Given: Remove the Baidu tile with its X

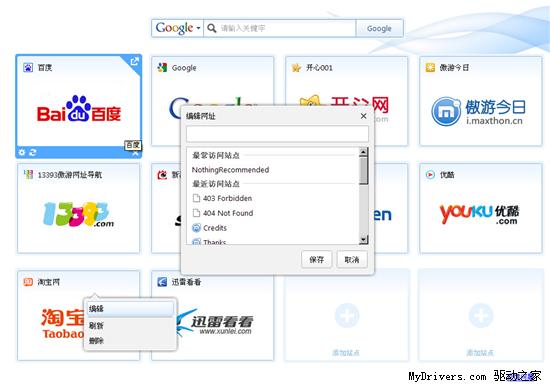Looking at the screenshot, I should pyautogui.click(x=136, y=154).
